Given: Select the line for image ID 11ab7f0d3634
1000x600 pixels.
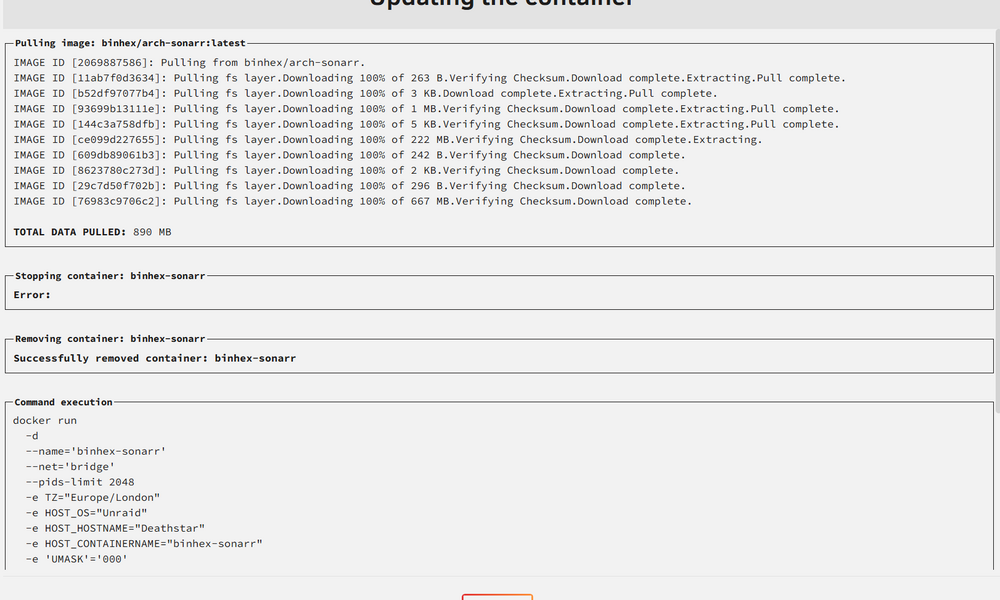Looking at the screenshot, I should click(x=429, y=78).
